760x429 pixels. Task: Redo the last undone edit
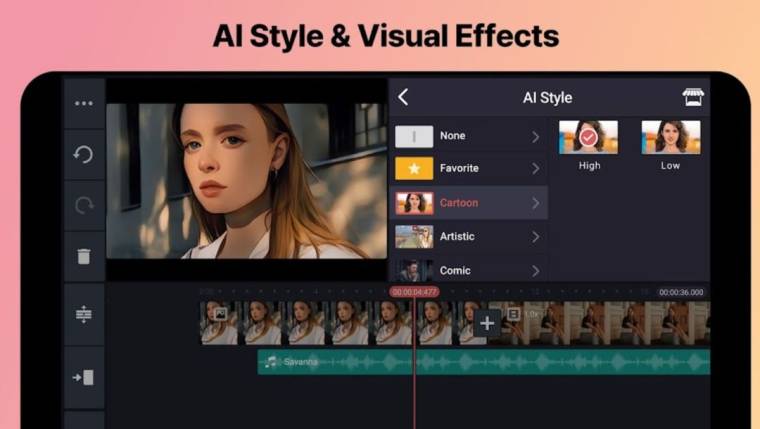84,206
